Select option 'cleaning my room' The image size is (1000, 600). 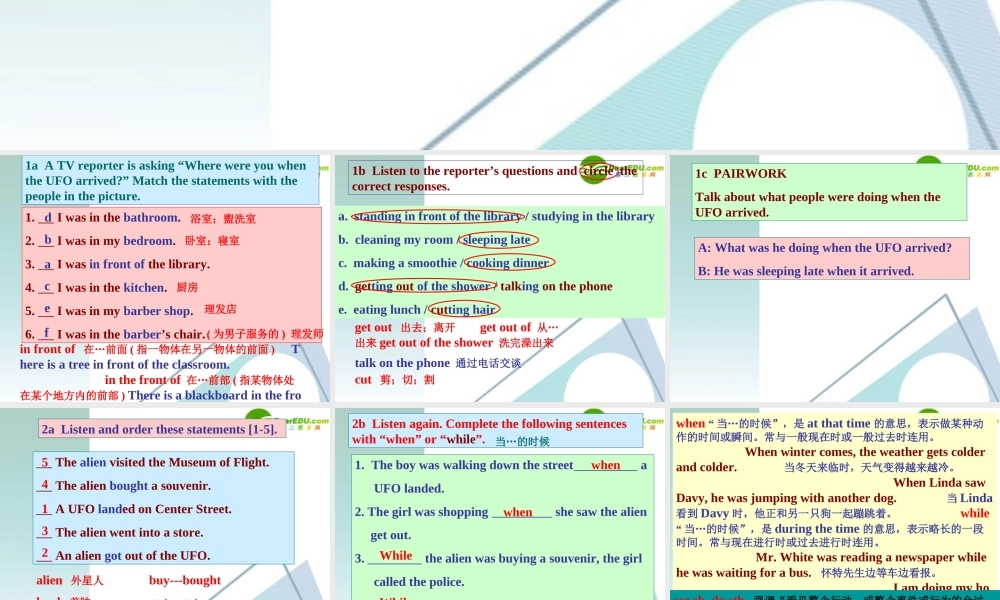pyautogui.click(x=404, y=240)
